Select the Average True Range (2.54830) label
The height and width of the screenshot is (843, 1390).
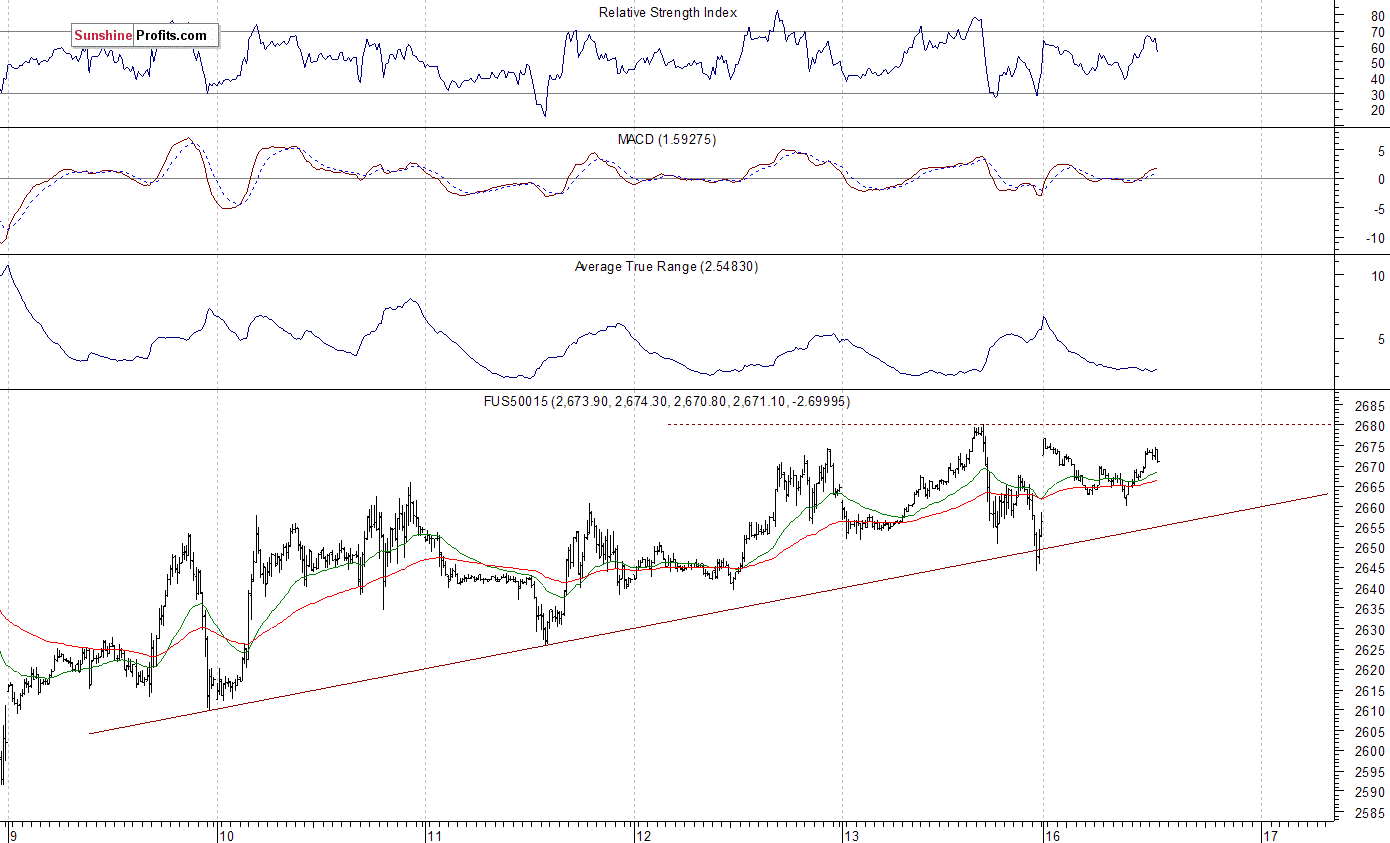point(667,267)
